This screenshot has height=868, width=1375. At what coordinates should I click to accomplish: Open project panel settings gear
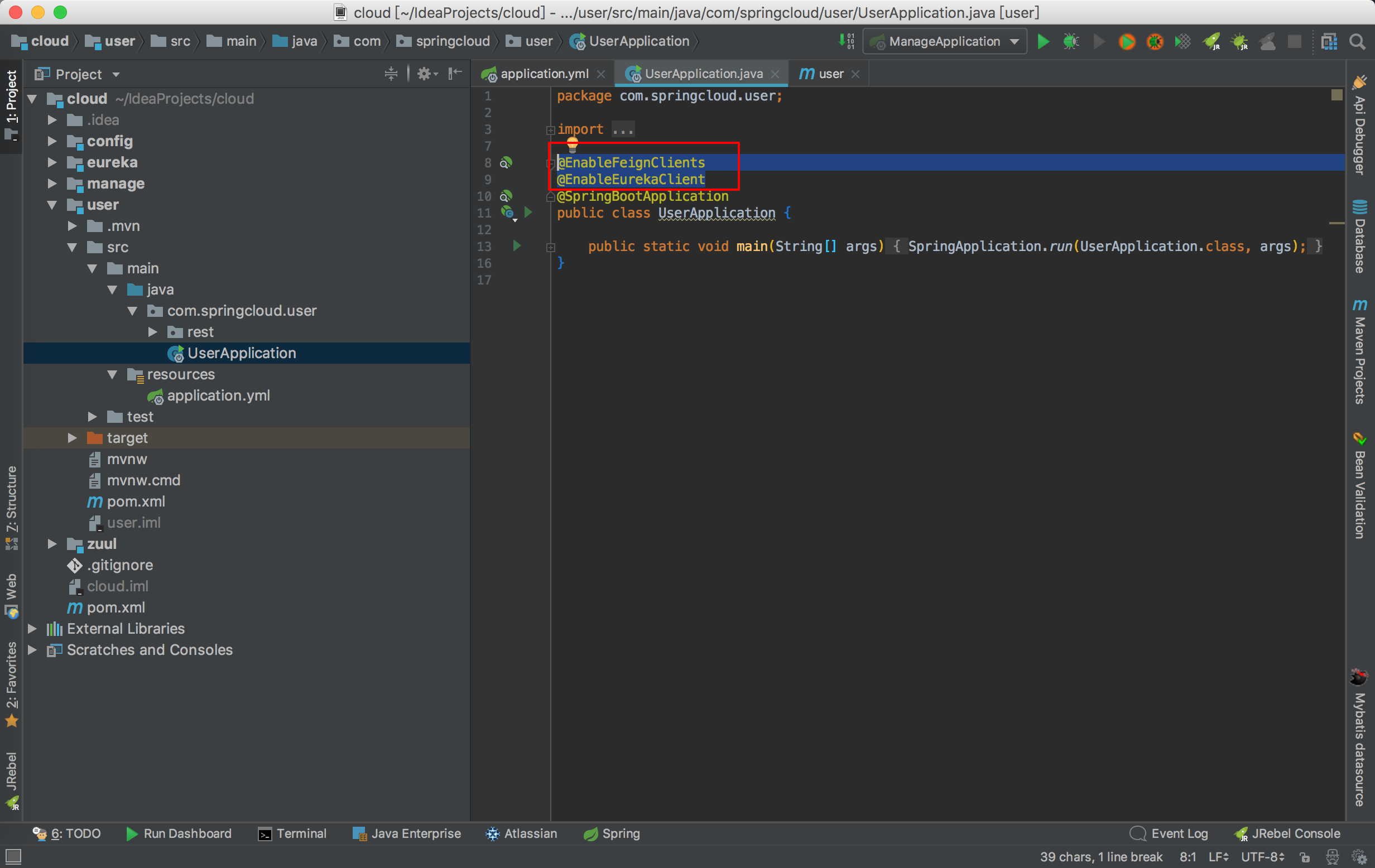(424, 74)
